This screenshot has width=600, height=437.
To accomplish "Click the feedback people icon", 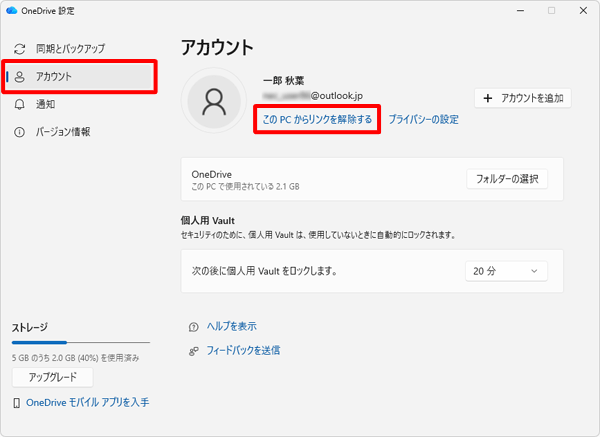I will click(x=194, y=351).
